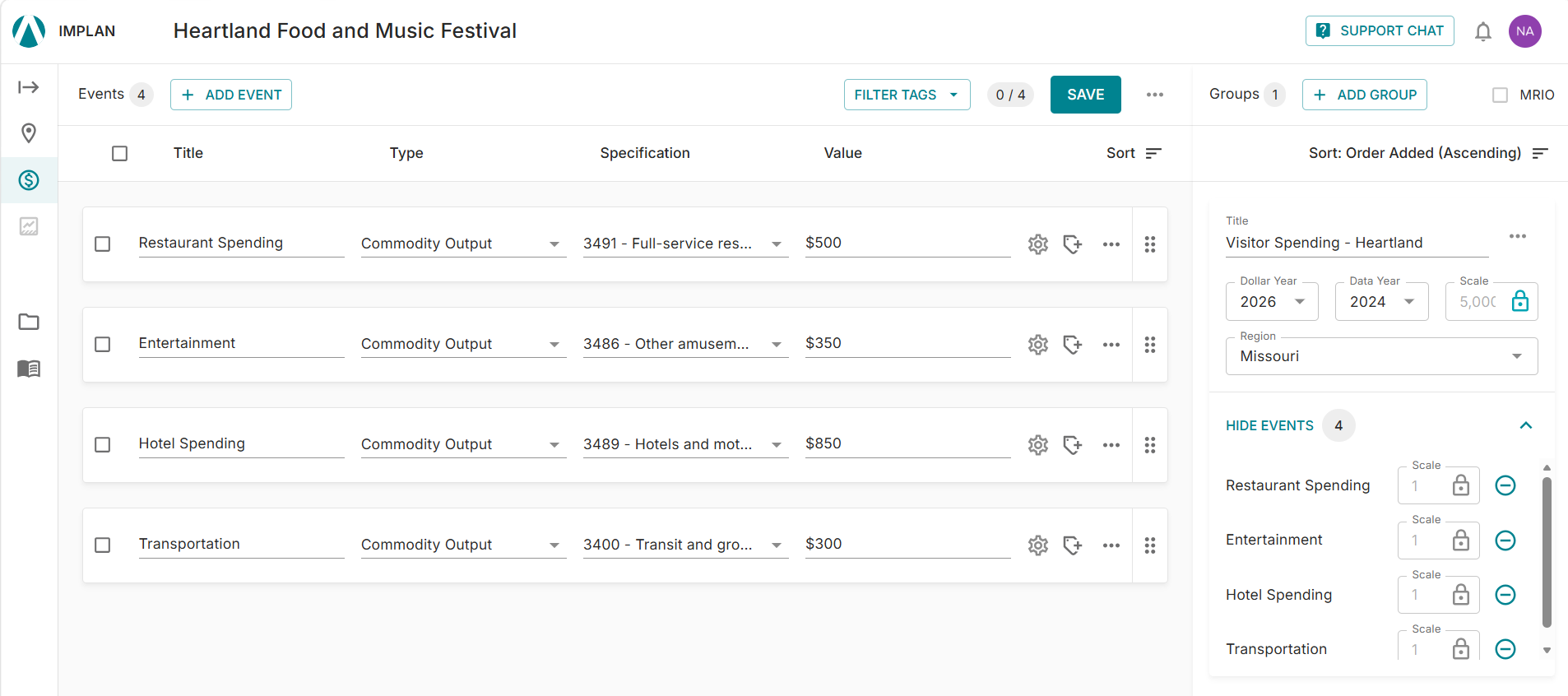Edit group title Visitor Spending - Heartland
This screenshot has width=1568, height=696.
(1357, 243)
